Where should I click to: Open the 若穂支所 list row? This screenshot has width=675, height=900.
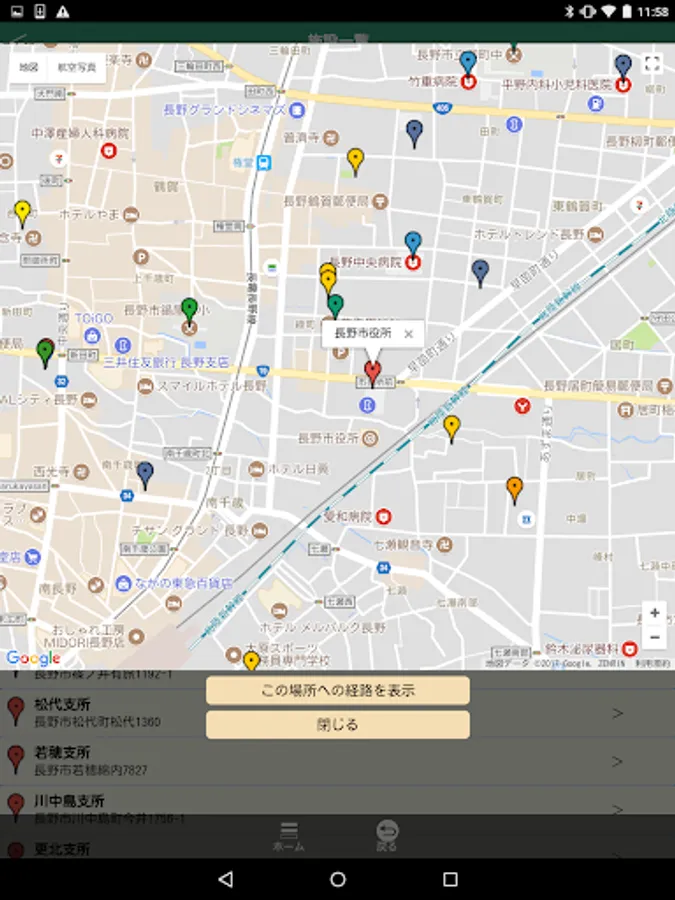click(338, 761)
